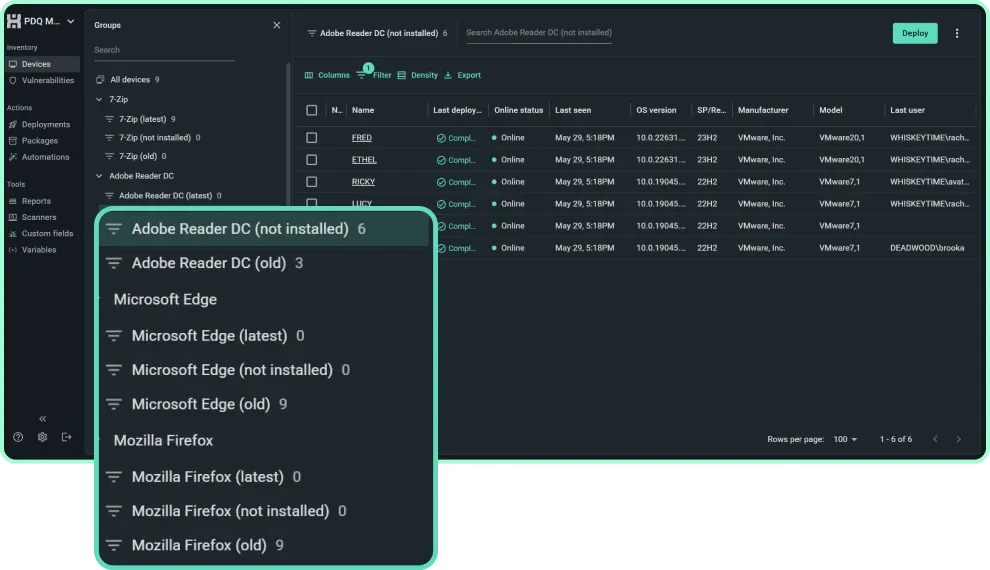The image size is (990, 570).
Task: Collapse the 7-Zip group folder
Action: pyautogui.click(x=99, y=99)
